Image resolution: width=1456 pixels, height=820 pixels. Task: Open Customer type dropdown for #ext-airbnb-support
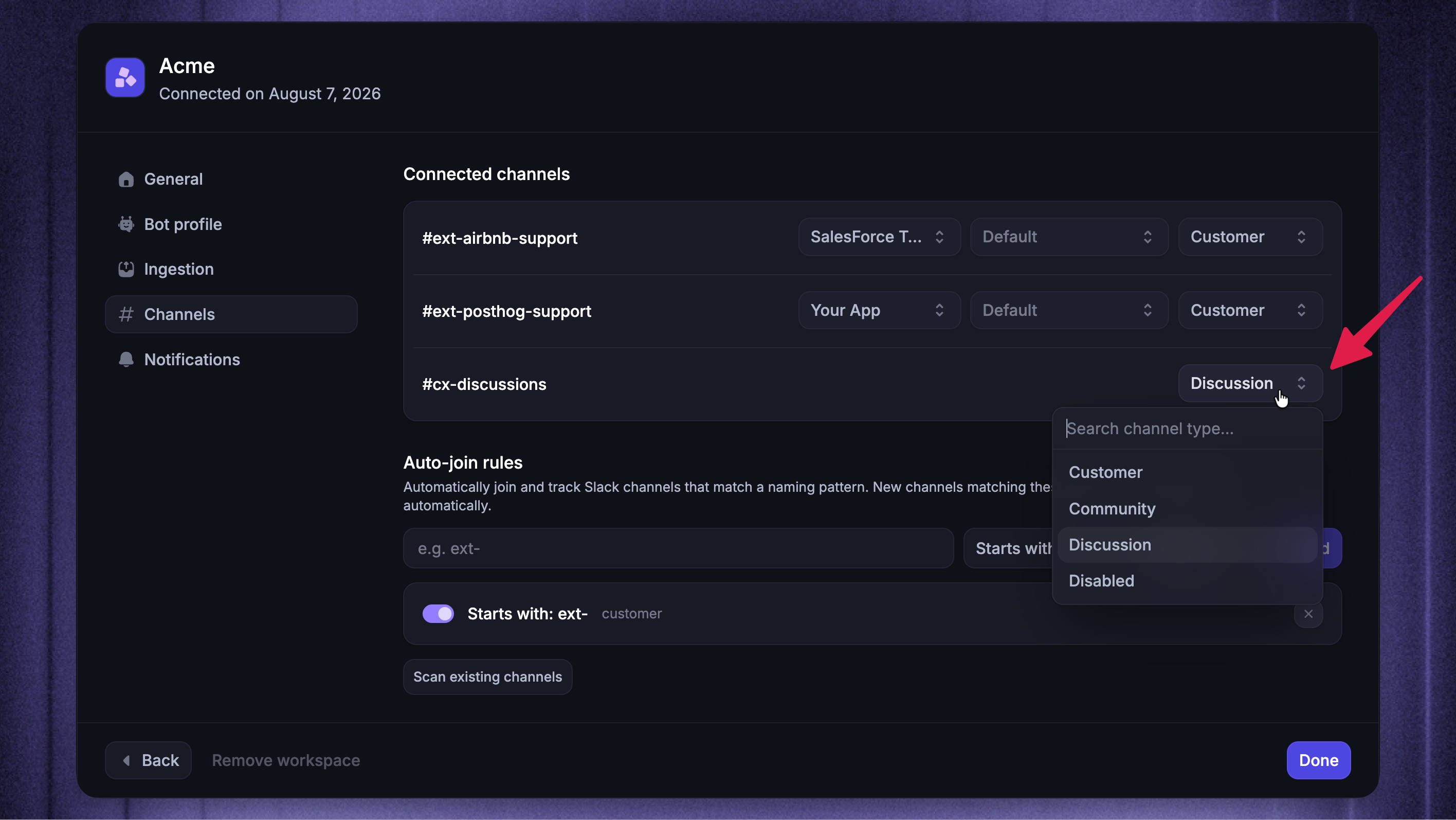click(1250, 237)
